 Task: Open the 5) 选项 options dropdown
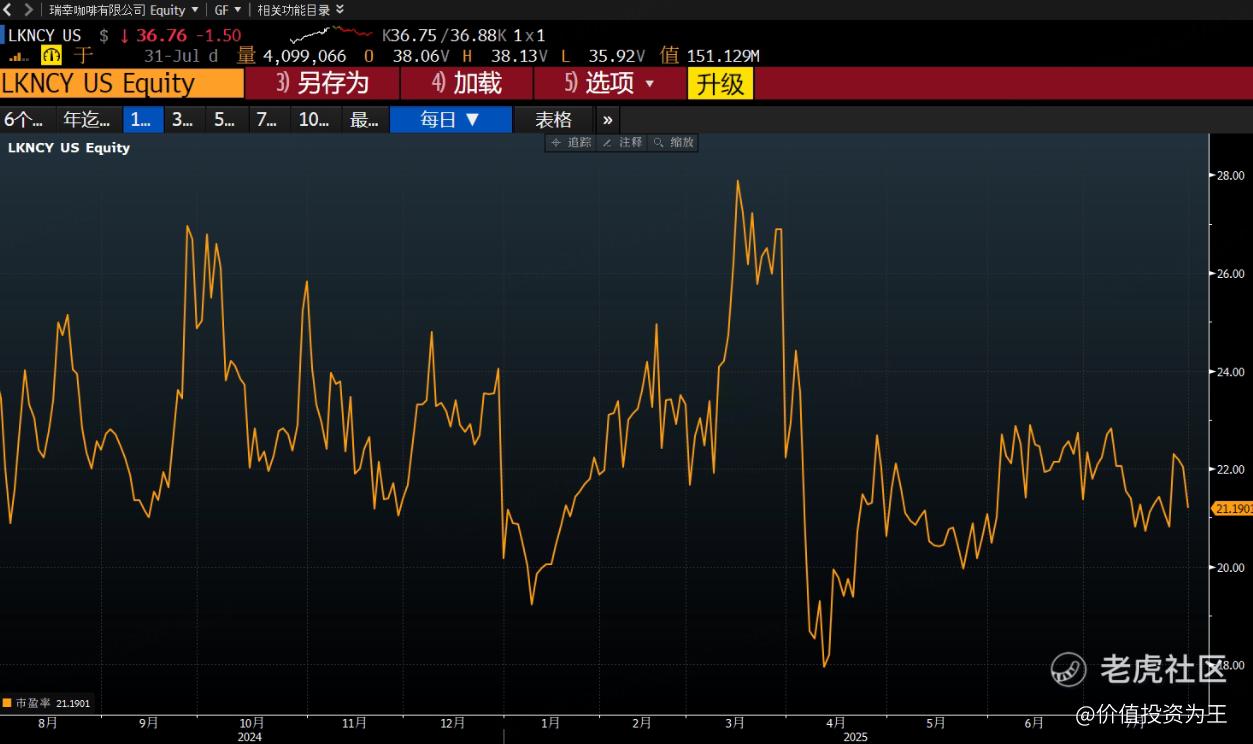[610, 83]
